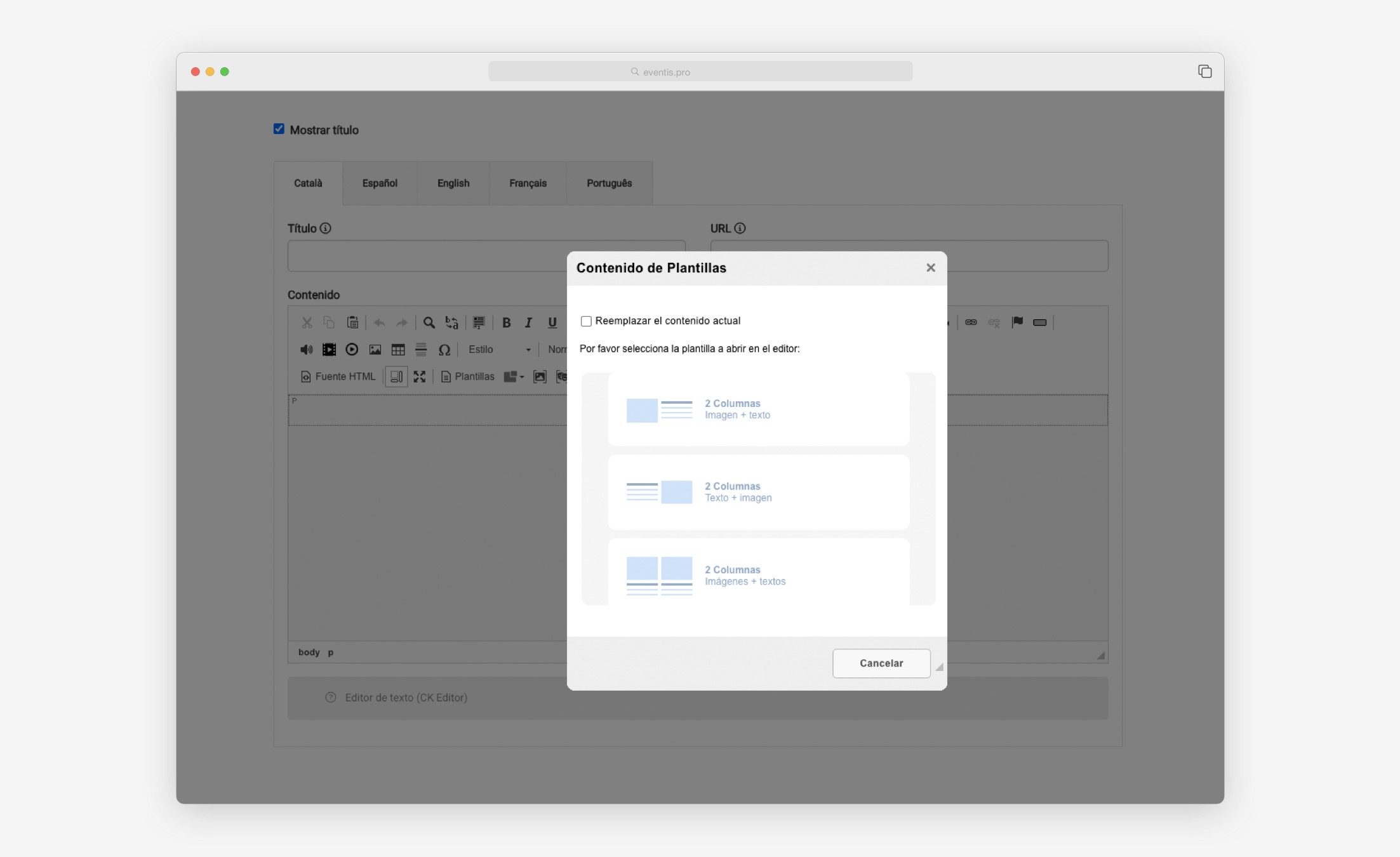Screen dimensions: 1400x857
Task: Insert special character with Omega icon
Action: click(x=444, y=350)
